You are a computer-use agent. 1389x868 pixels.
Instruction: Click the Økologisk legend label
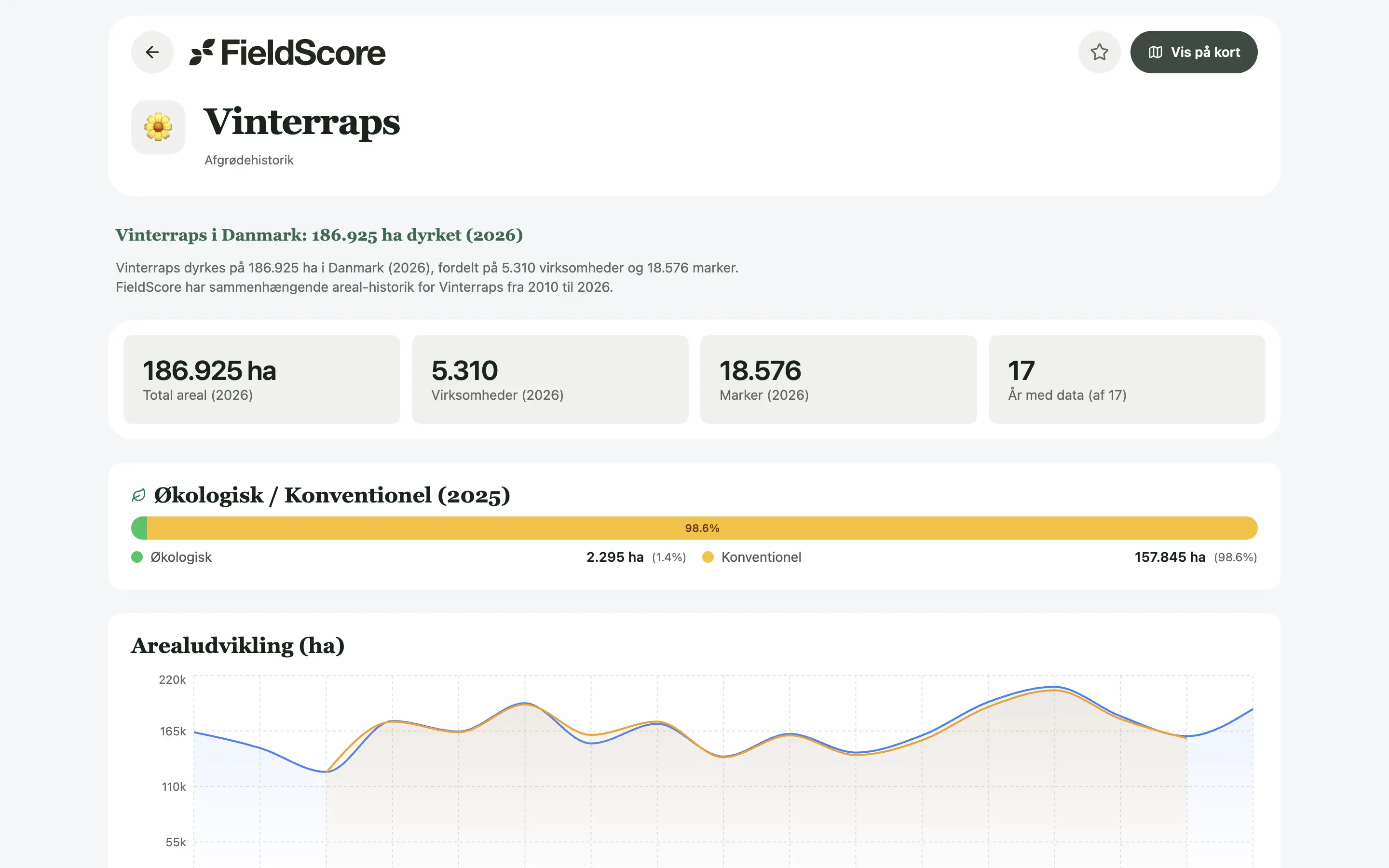pyautogui.click(x=181, y=557)
